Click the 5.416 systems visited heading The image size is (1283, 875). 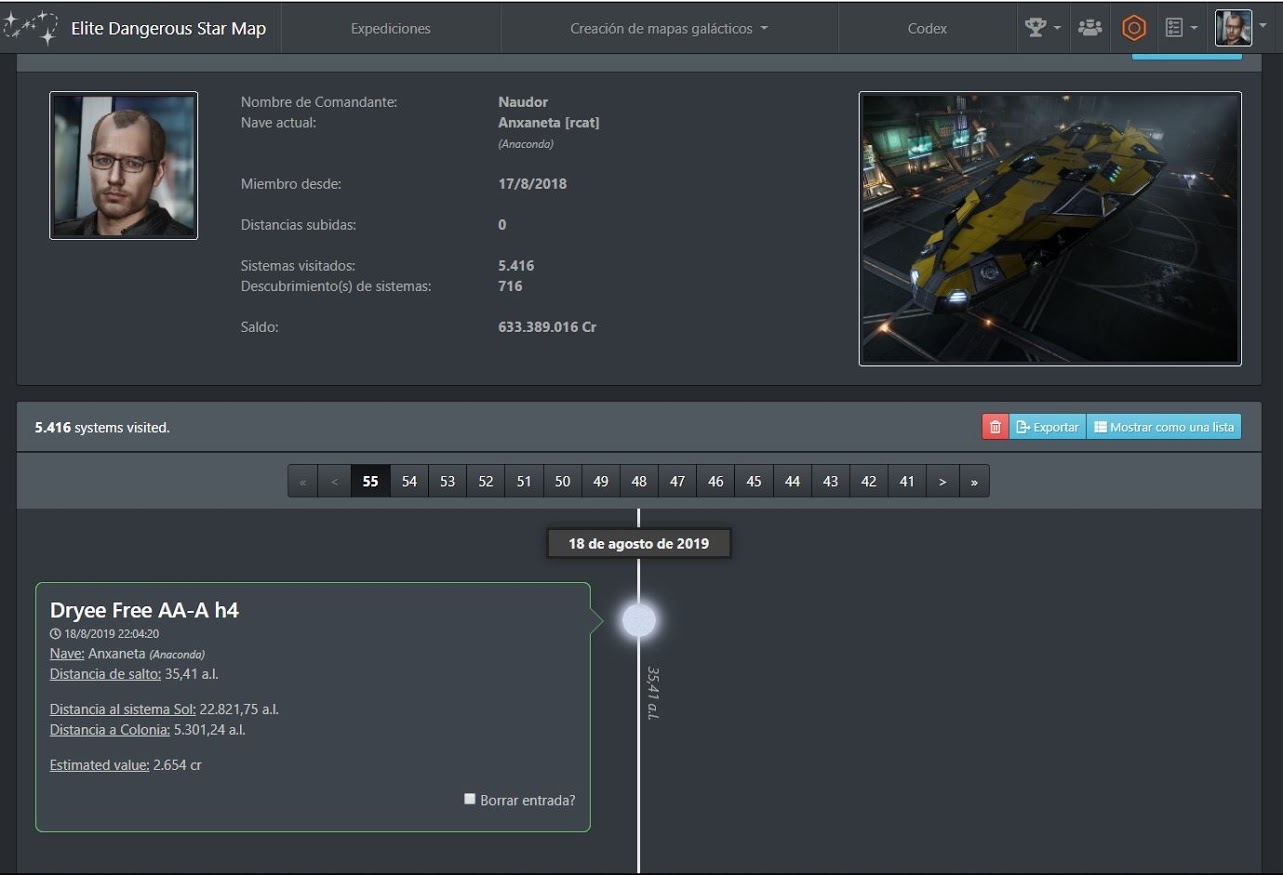[x=102, y=427]
